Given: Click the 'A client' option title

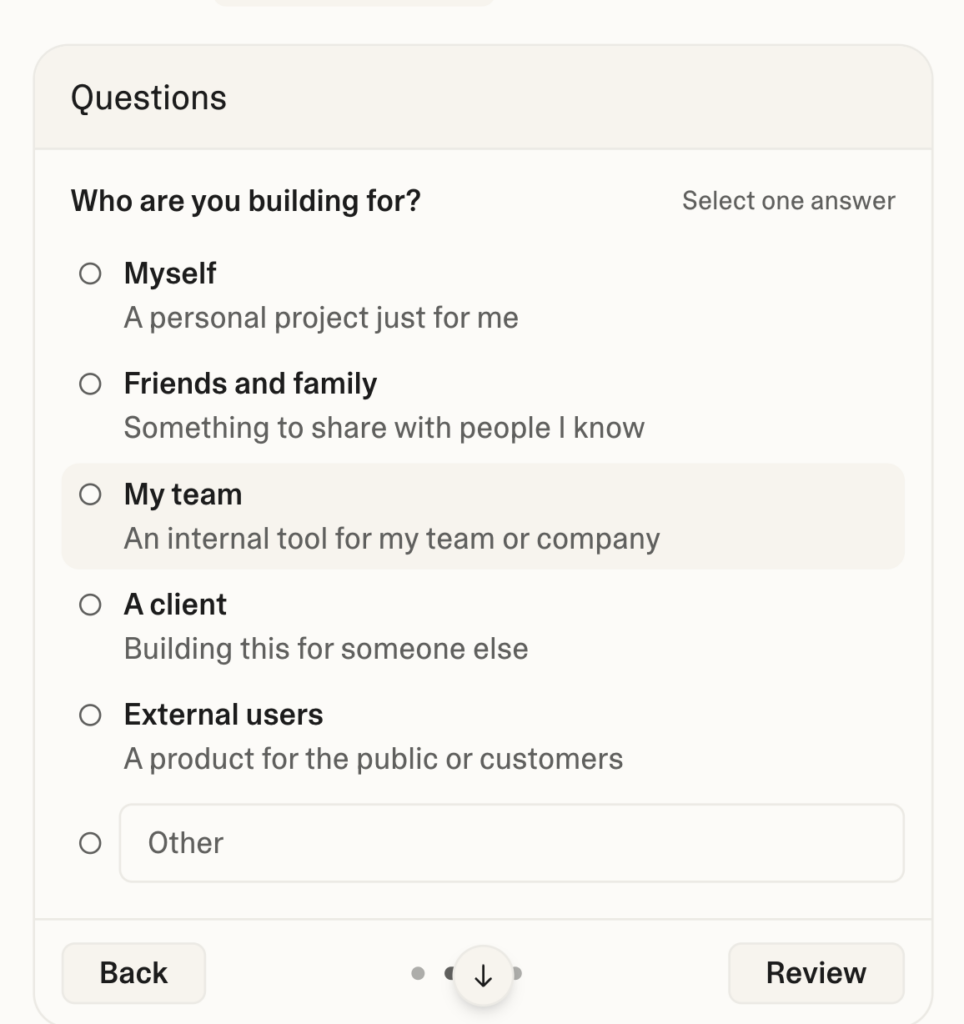Looking at the screenshot, I should [x=175, y=605].
